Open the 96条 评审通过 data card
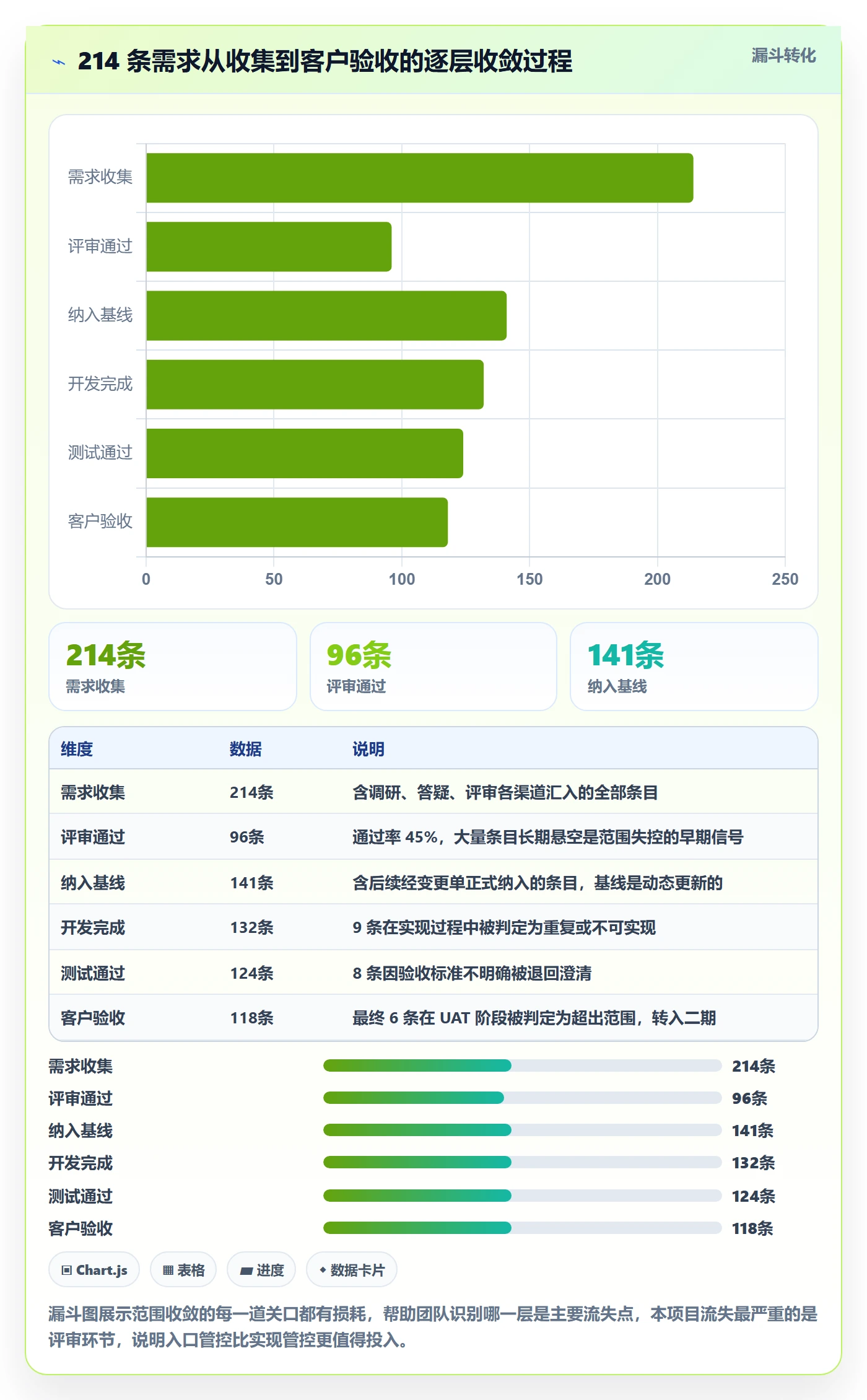The height and width of the screenshot is (1400, 867). click(434, 667)
